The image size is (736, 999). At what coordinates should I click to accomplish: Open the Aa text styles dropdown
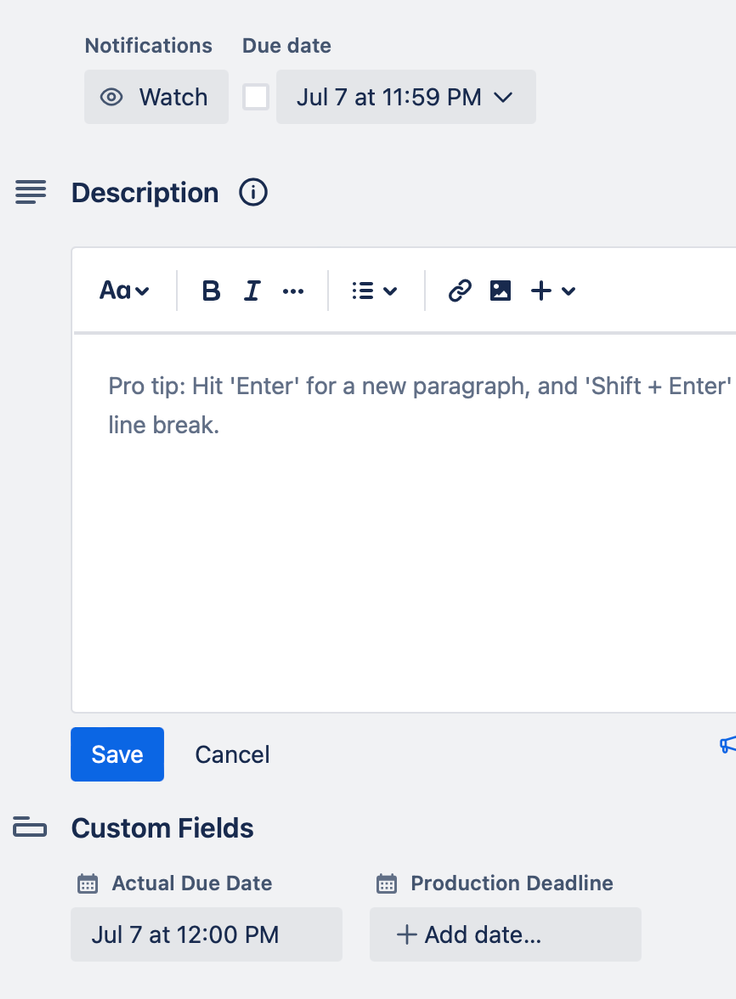coord(124,291)
